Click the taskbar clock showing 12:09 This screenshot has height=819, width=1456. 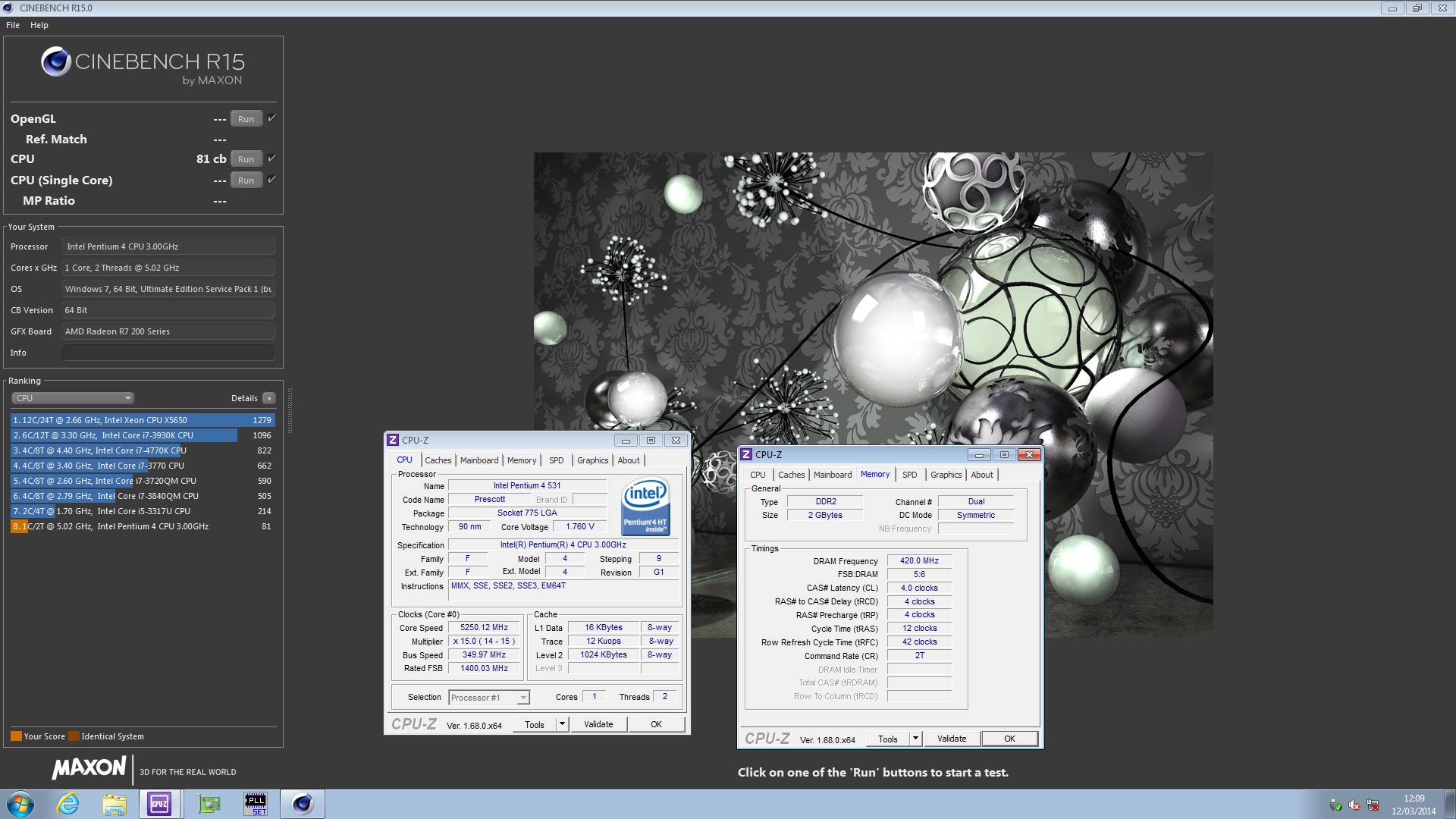click(x=1414, y=799)
